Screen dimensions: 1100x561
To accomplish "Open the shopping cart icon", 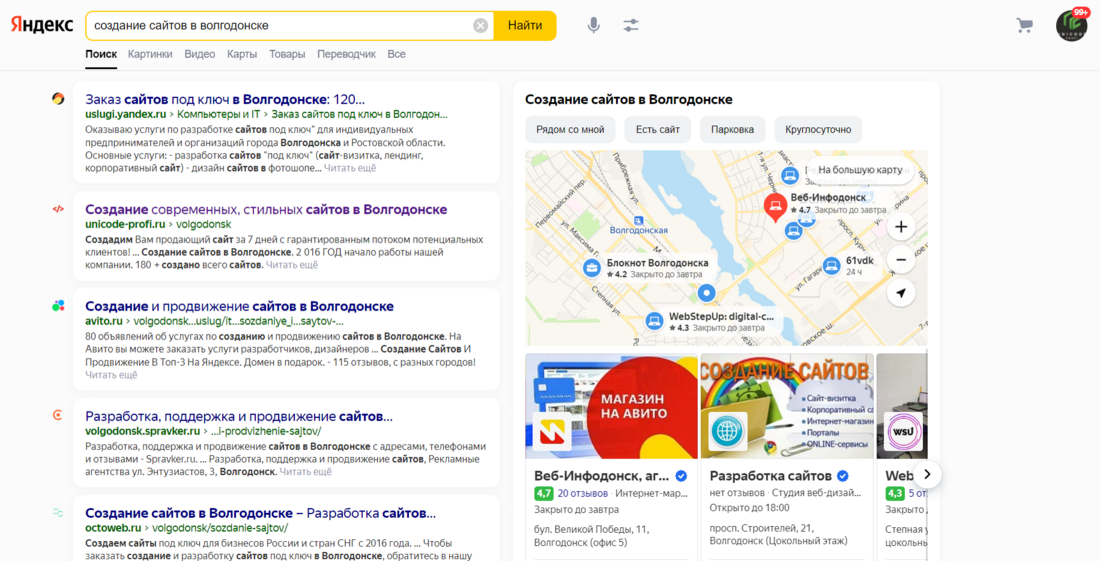I will pos(1024,26).
